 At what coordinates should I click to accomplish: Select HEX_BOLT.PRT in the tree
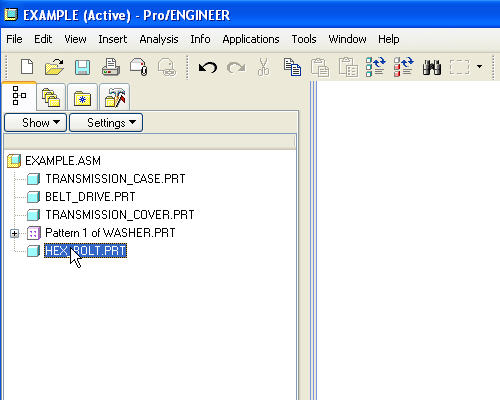click(85, 251)
